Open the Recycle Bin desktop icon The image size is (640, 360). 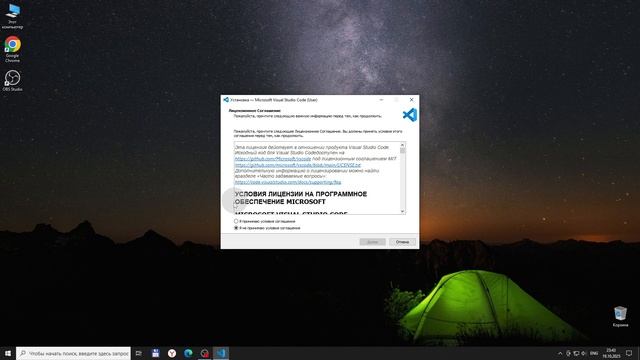point(620,317)
